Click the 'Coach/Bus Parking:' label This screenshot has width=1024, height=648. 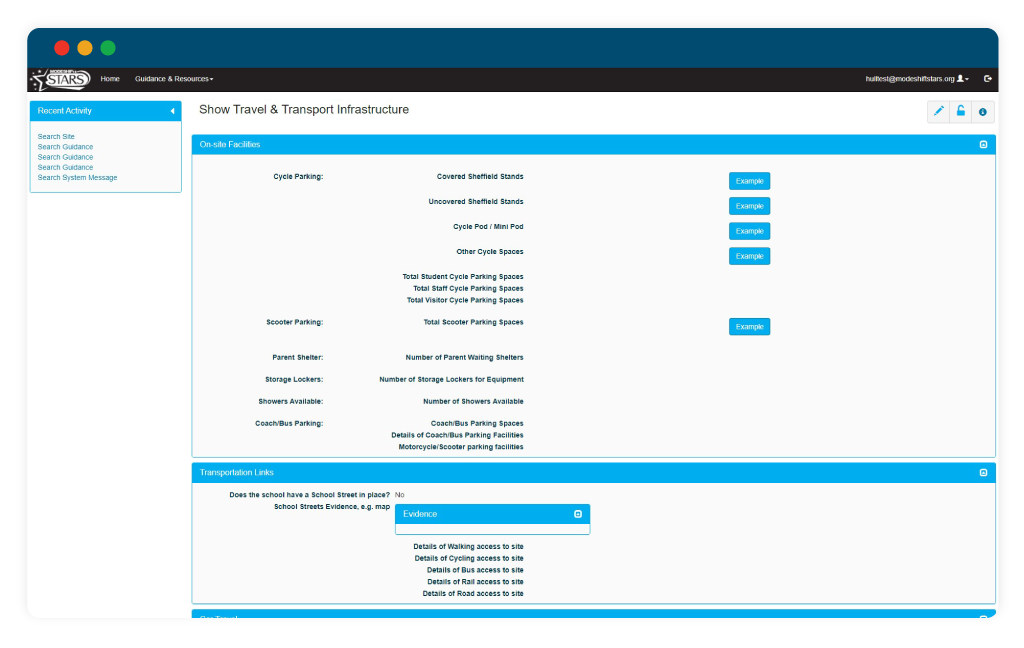(289, 423)
